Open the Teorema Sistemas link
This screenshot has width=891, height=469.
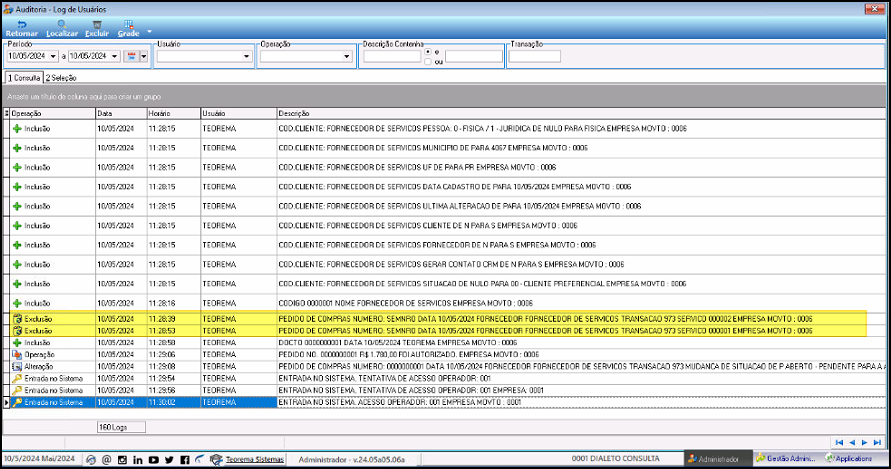tap(255, 459)
